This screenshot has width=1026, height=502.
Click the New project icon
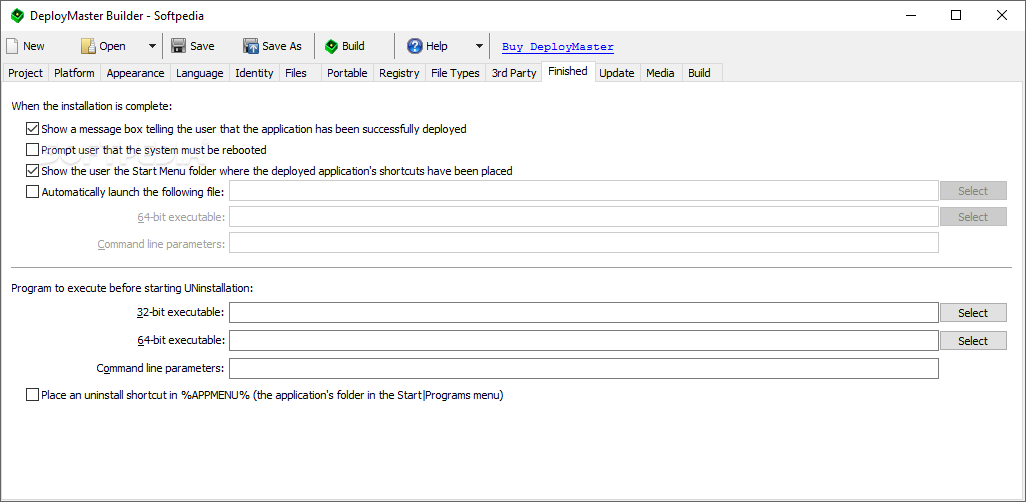click(11, 46)
